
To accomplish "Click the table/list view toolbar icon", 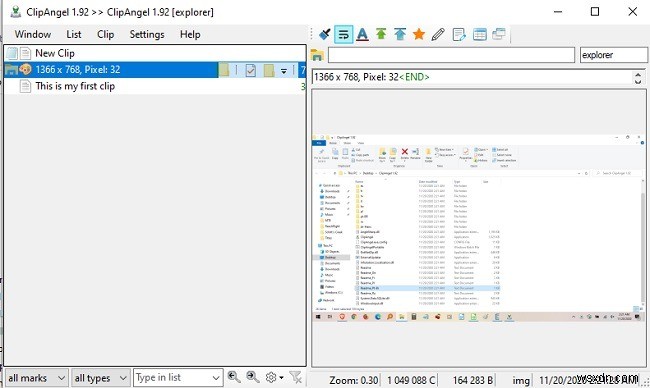I will point(480,34).
